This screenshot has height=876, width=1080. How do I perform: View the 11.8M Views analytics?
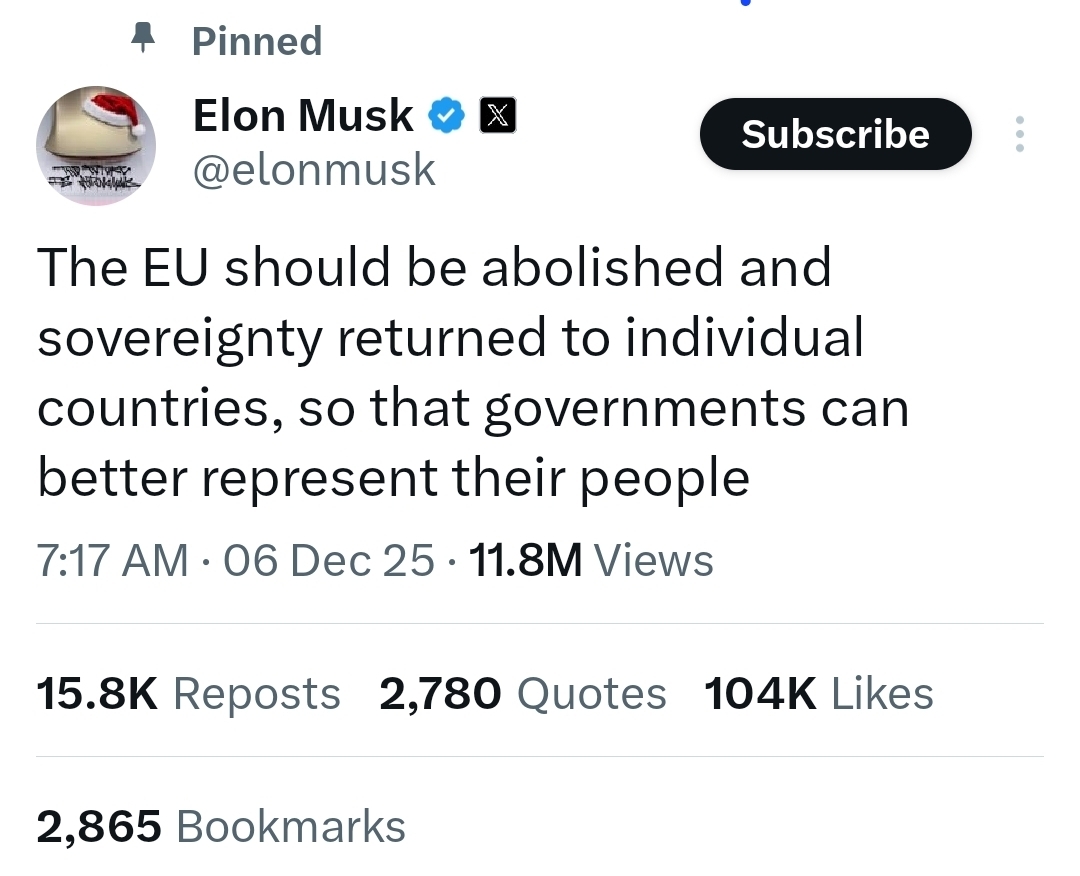pyautogui.click(x=590, y=560)
